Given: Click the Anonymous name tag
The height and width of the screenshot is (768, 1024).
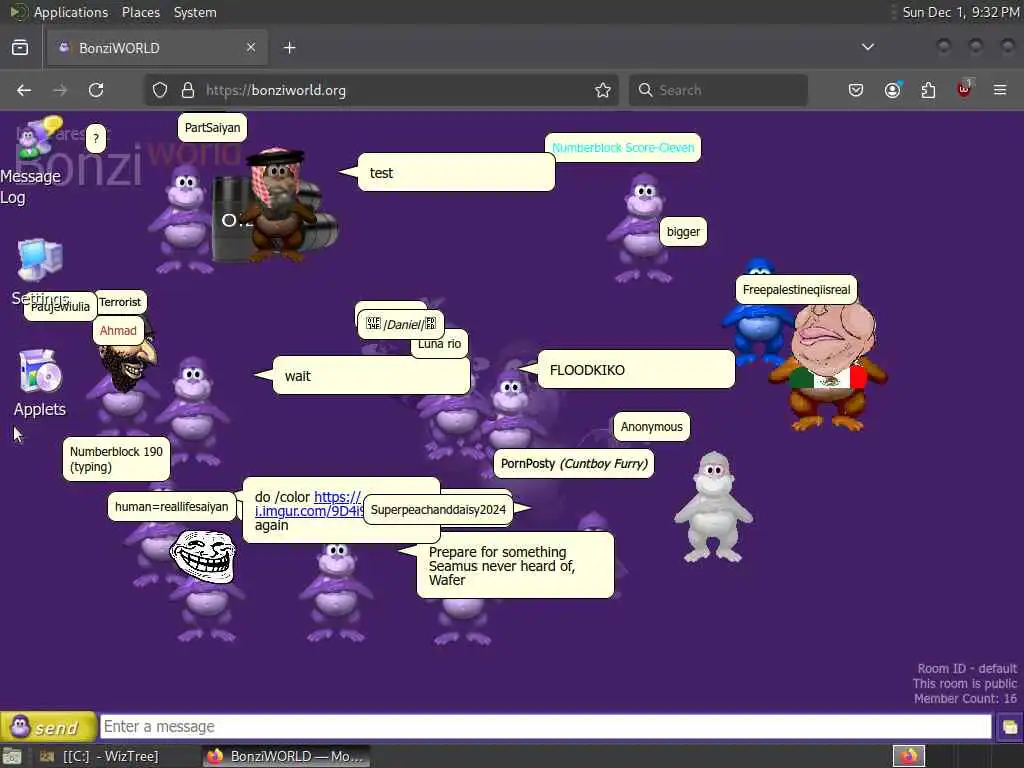Looking at the screenshot, I should coord(651,426).
